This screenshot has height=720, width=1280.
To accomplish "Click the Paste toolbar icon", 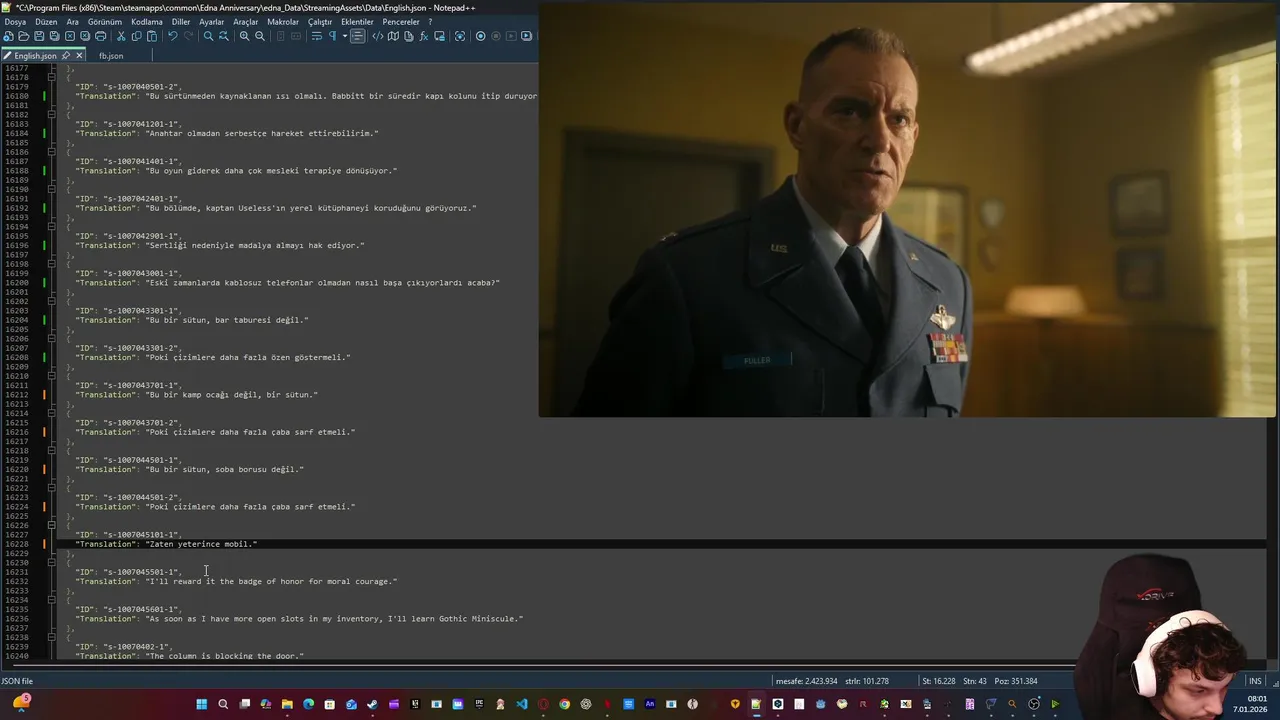I will pos(152,36).
